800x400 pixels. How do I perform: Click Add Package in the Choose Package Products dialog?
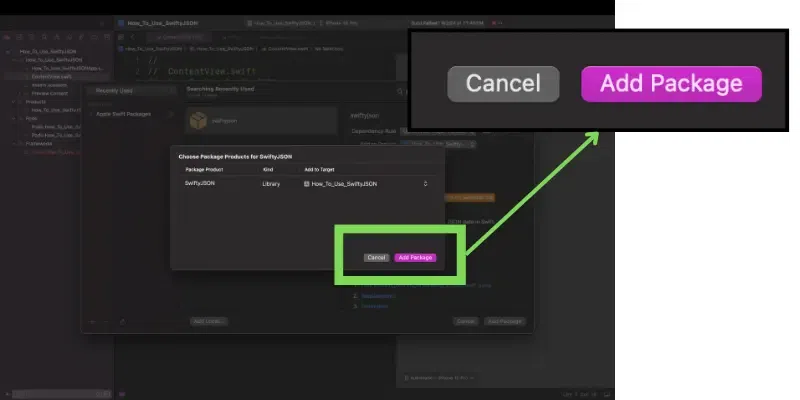click(x=415, y=258)
